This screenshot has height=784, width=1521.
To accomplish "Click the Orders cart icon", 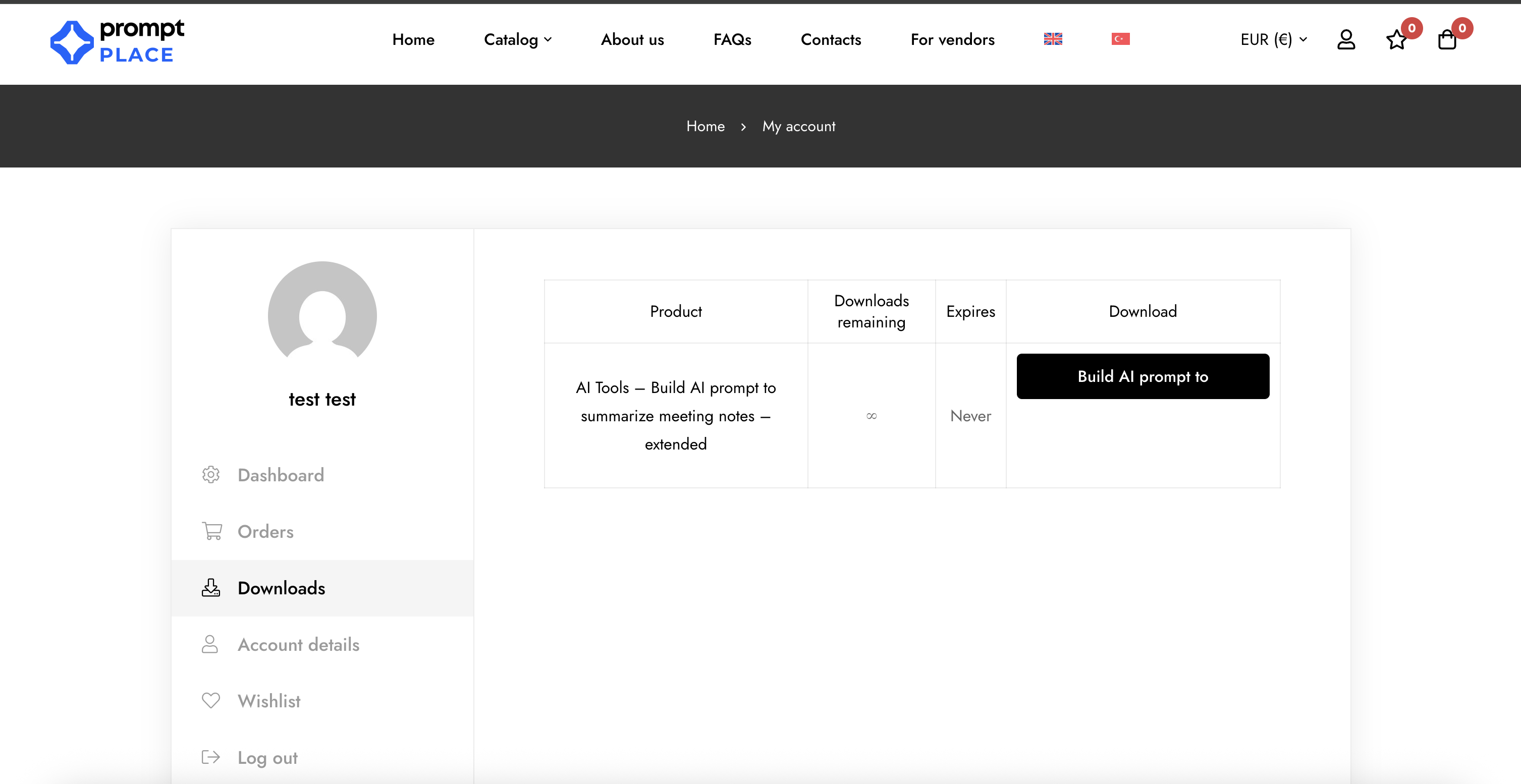I will tap(212, 531).
